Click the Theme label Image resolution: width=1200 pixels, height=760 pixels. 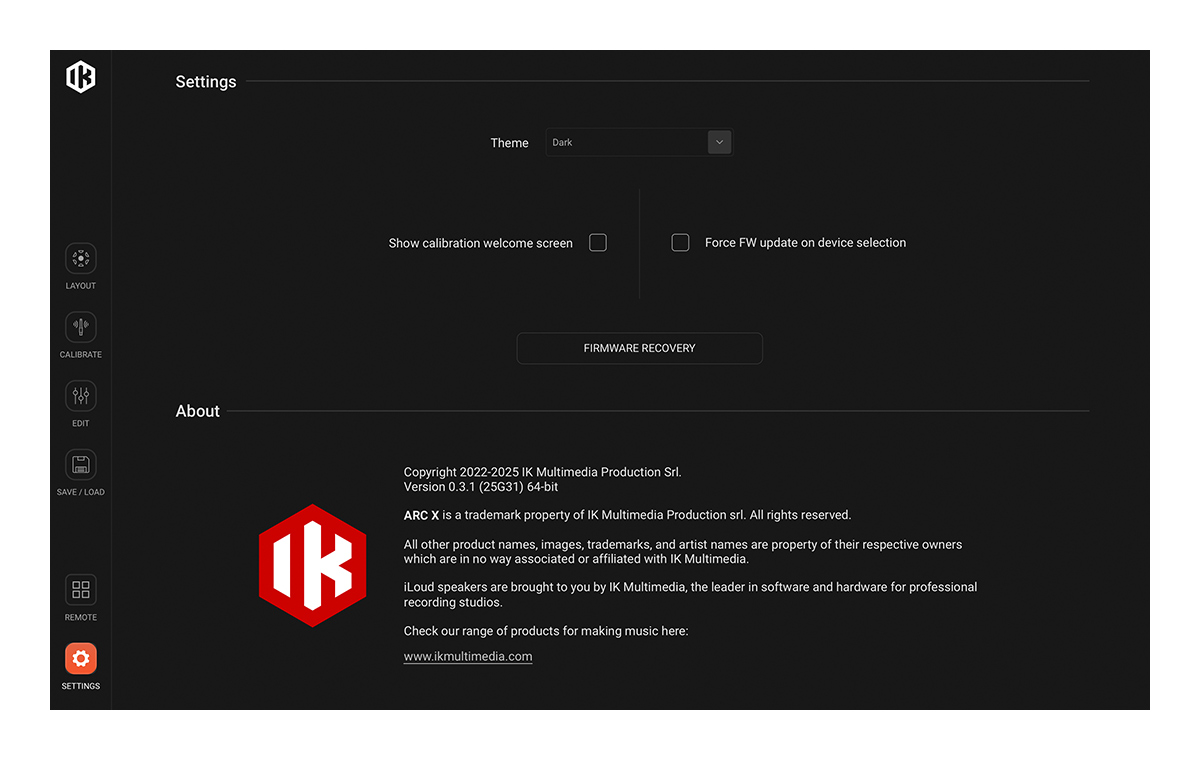tap(509, 143)
